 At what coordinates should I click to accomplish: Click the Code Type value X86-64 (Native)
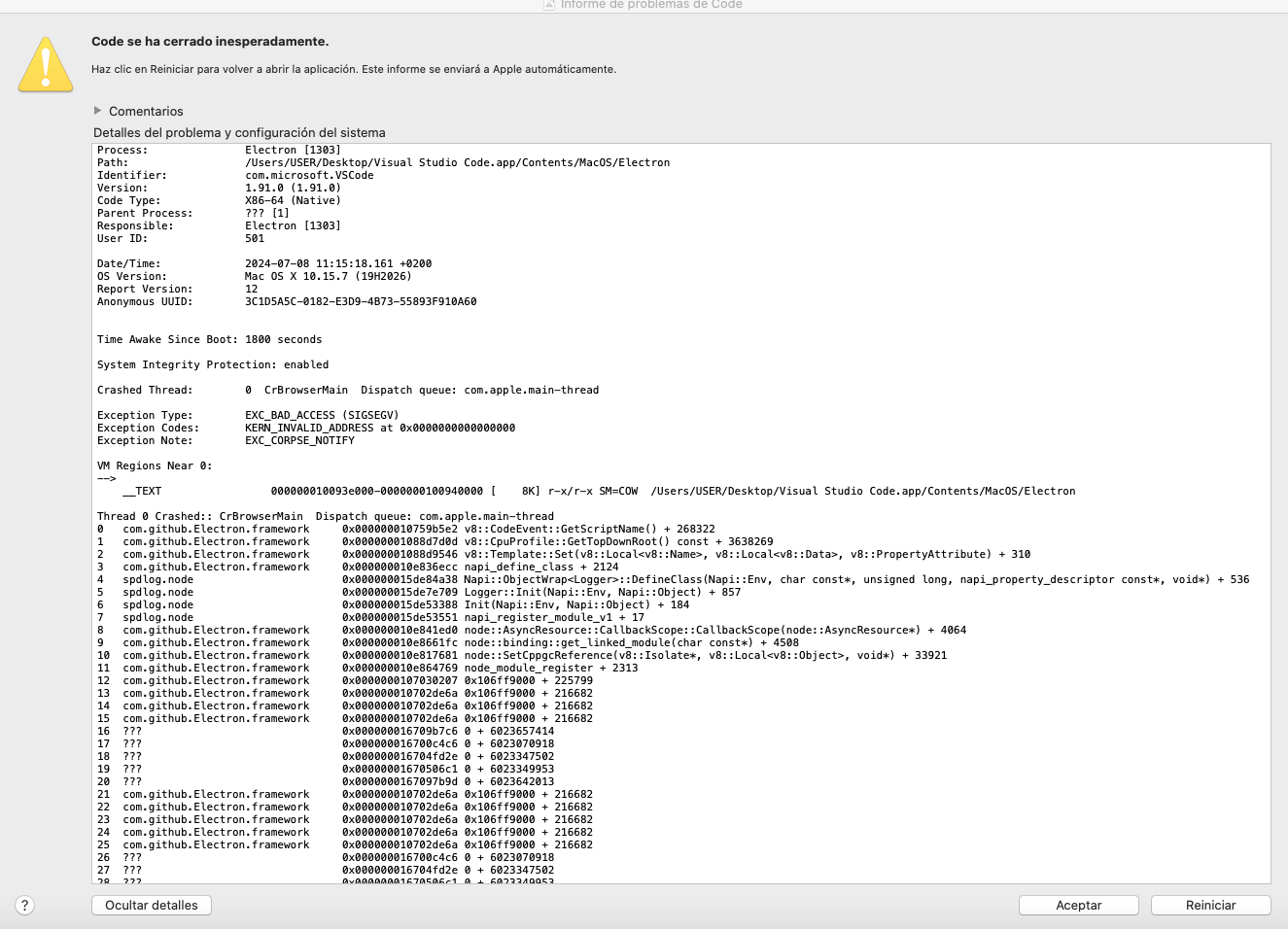coord(293,200)
